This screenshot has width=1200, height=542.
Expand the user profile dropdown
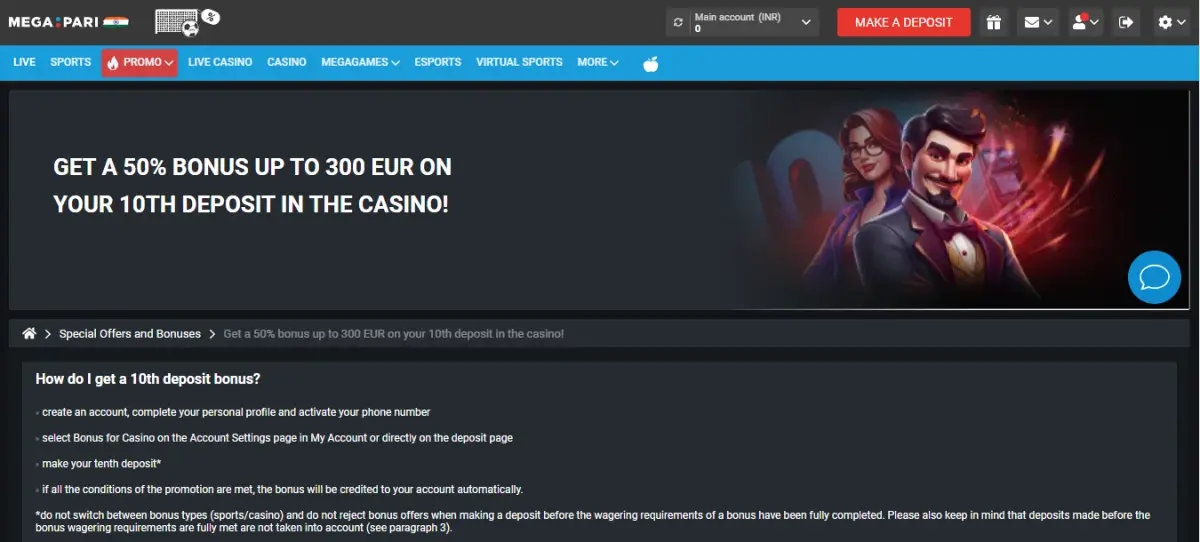pos(1085,22)
